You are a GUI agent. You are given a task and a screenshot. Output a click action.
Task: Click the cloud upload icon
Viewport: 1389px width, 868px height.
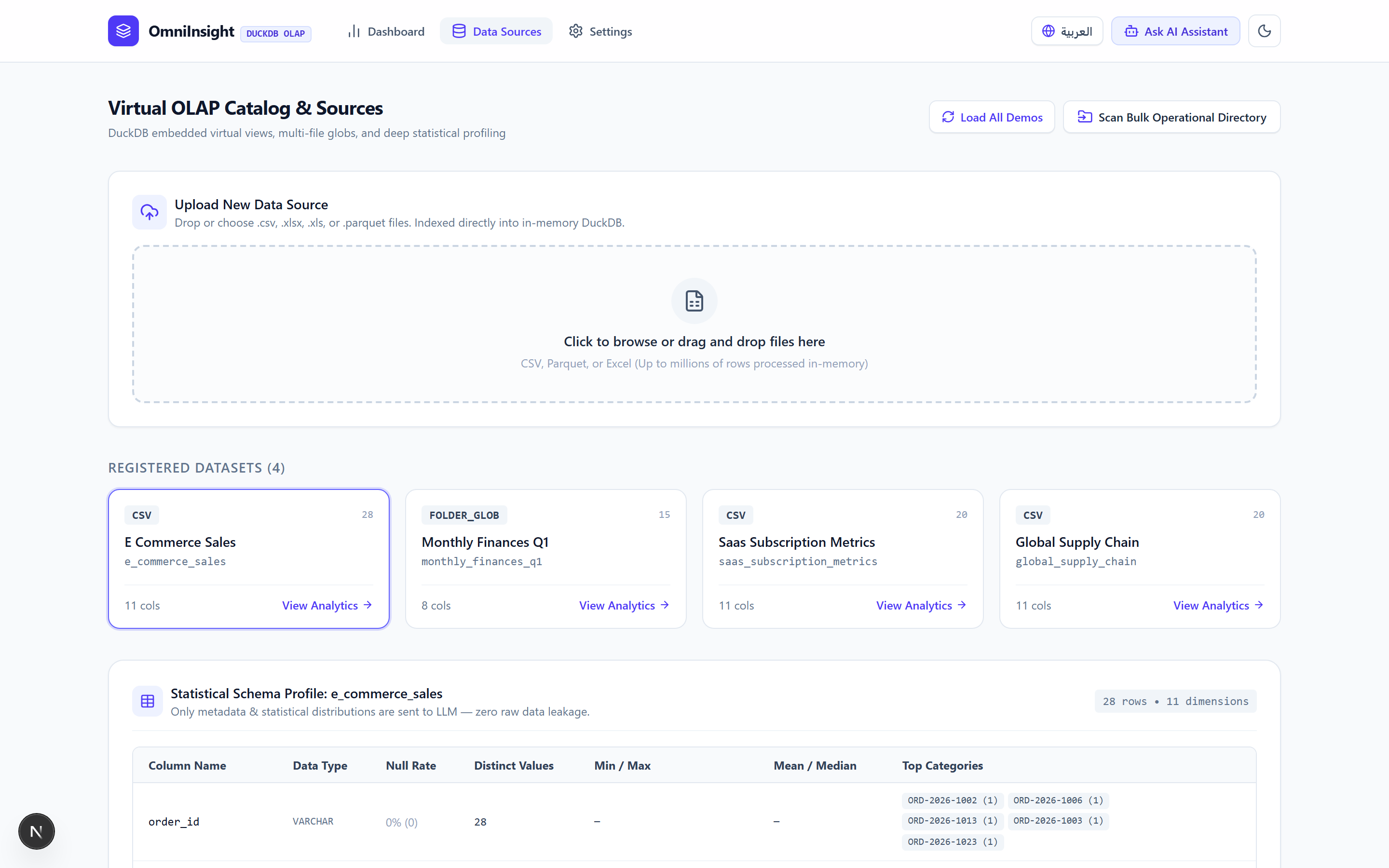click(x=149, y=212)
